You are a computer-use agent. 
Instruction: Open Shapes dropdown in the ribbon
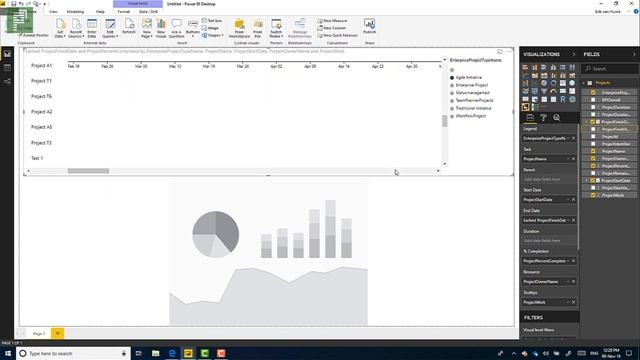[212, 35]
